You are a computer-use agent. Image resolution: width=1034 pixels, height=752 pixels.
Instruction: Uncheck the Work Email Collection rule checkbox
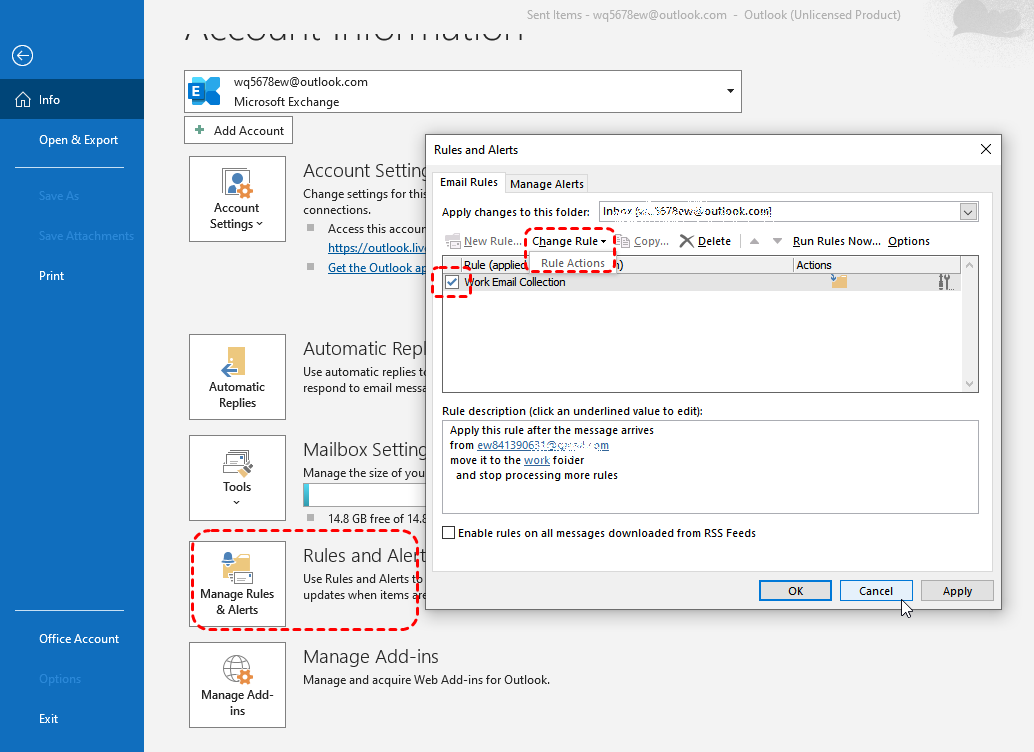point(452,282)
